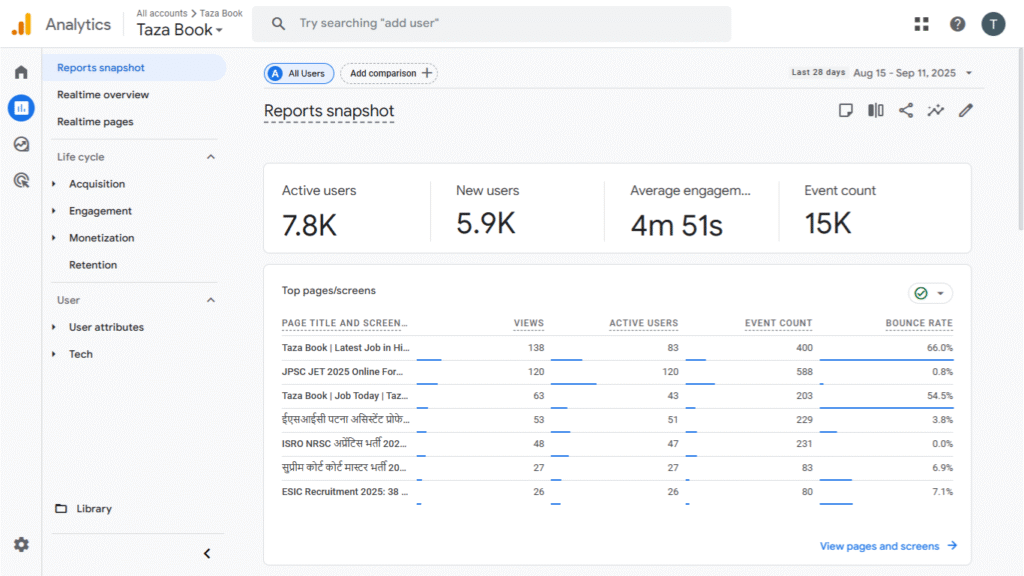Screen dimensions: 1024x576
Task: Open Admin settings gear icon
Action: pyautogui.click(x=21, y=545)
